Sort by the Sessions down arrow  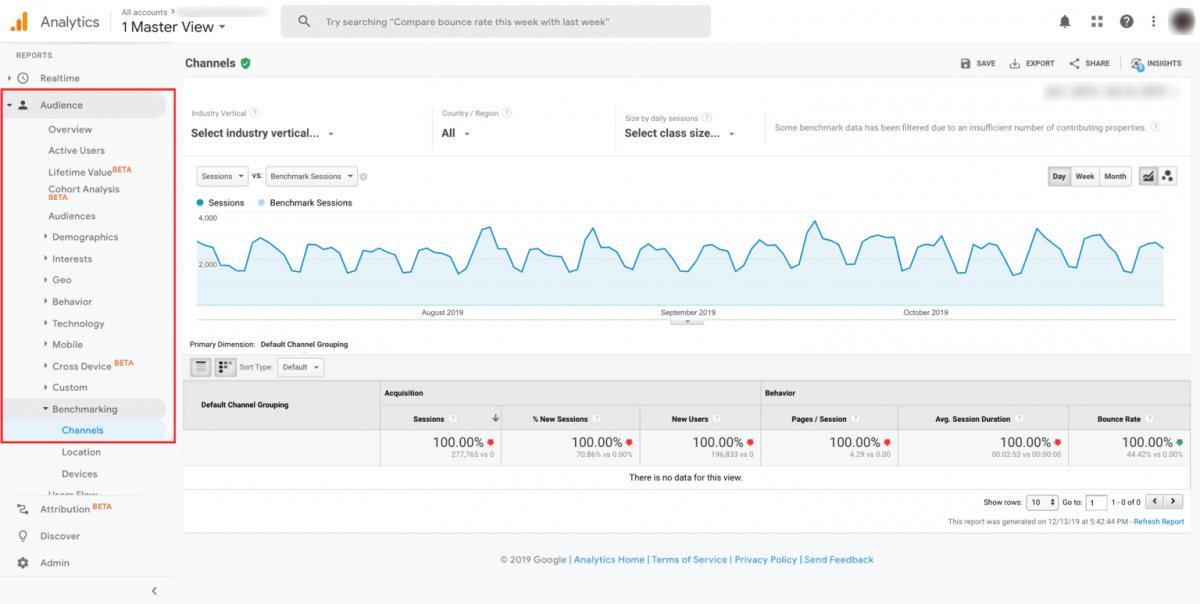495,419
